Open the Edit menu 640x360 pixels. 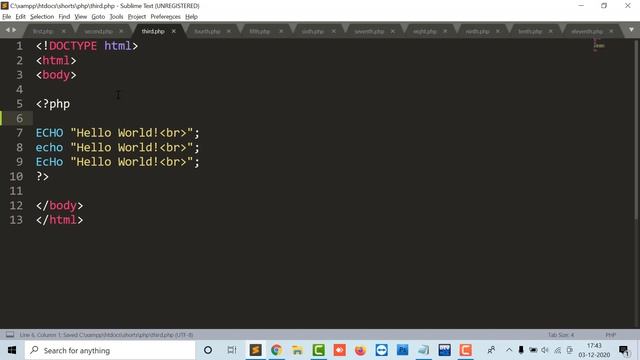20,17
